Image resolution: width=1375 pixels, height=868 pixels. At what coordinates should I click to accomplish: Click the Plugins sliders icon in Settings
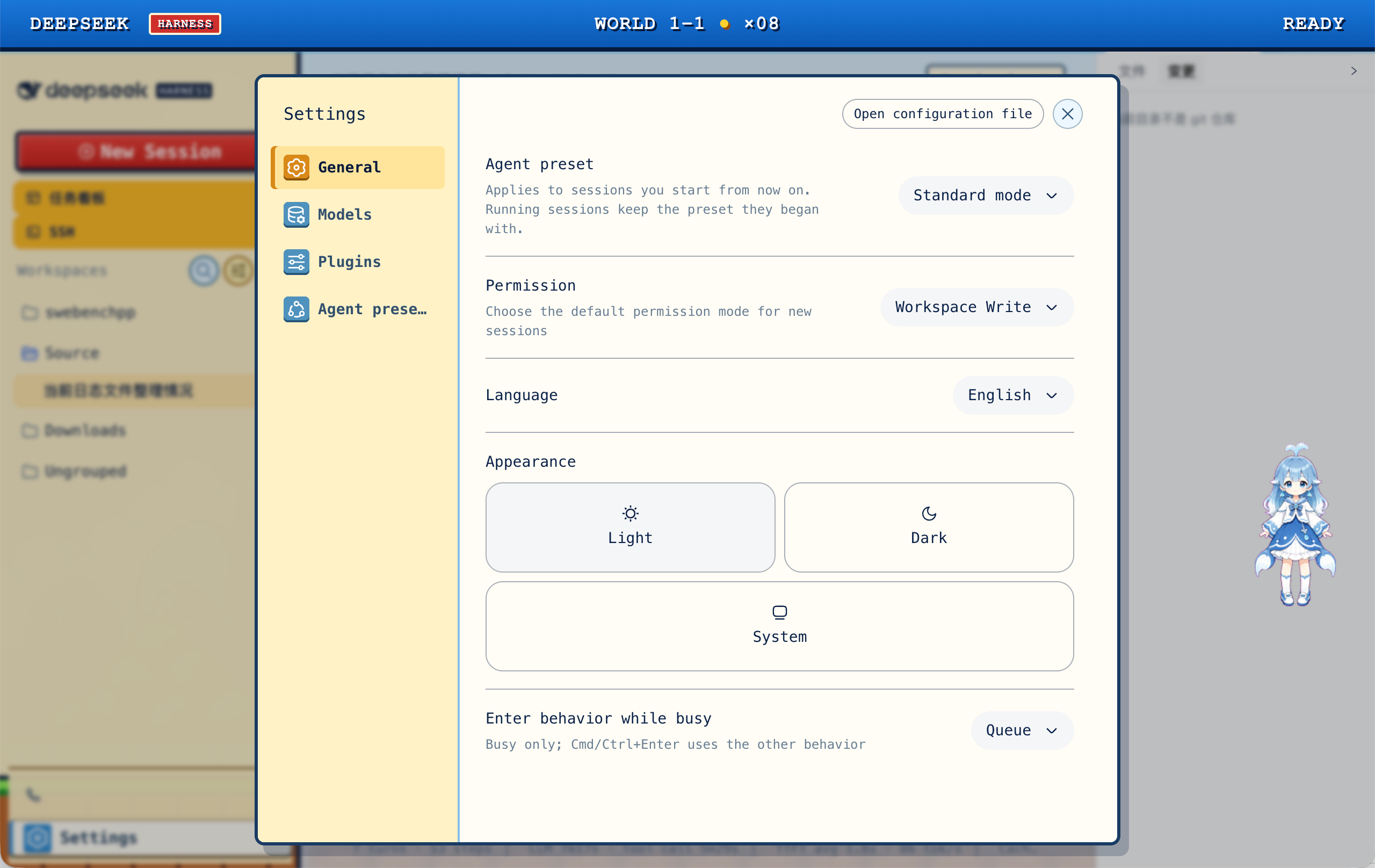point(296,262)
